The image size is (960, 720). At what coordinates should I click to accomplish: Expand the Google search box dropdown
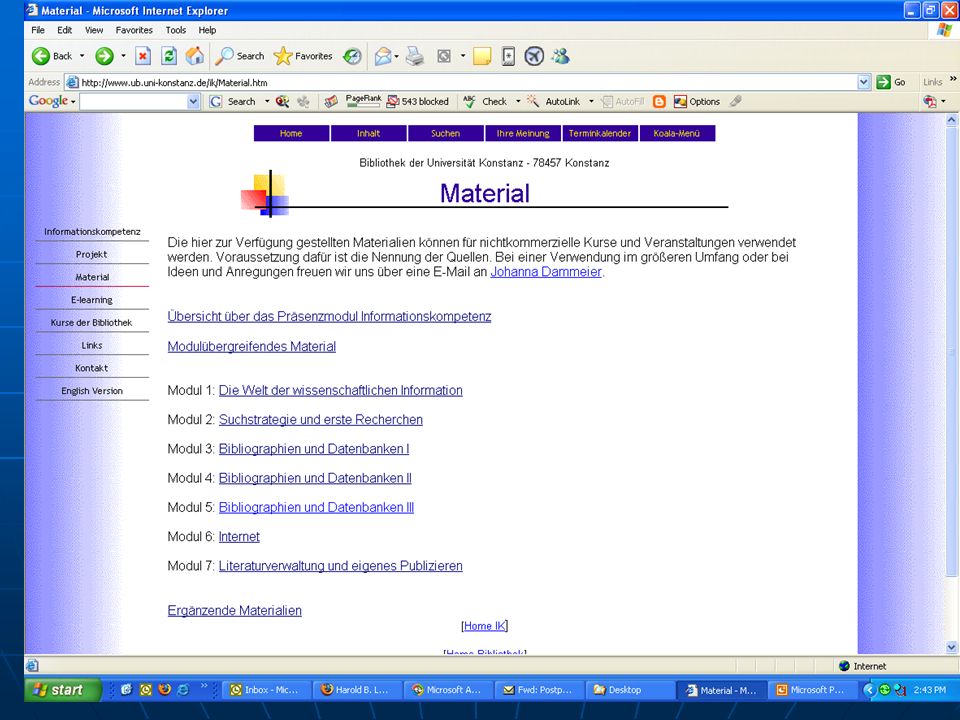193,102
